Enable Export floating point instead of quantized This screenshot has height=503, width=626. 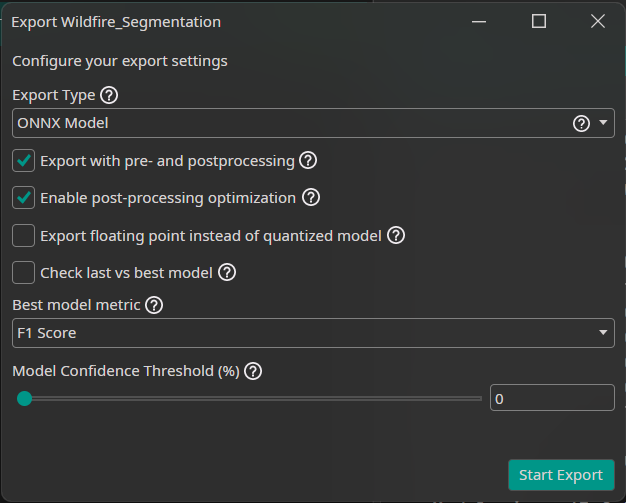pyautogui.click(x=24, y=236)
